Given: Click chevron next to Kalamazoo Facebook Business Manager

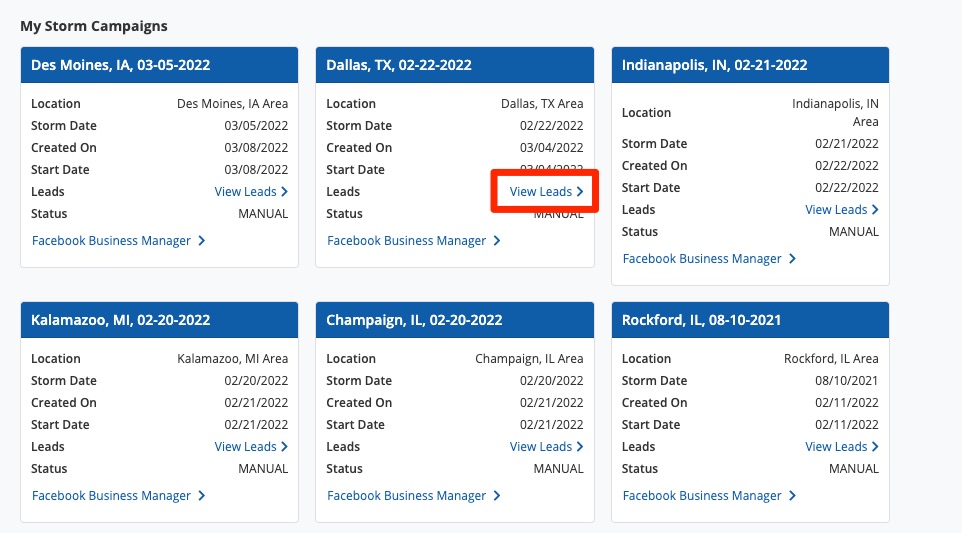Looking at the screenshot, I should point(202,496).
